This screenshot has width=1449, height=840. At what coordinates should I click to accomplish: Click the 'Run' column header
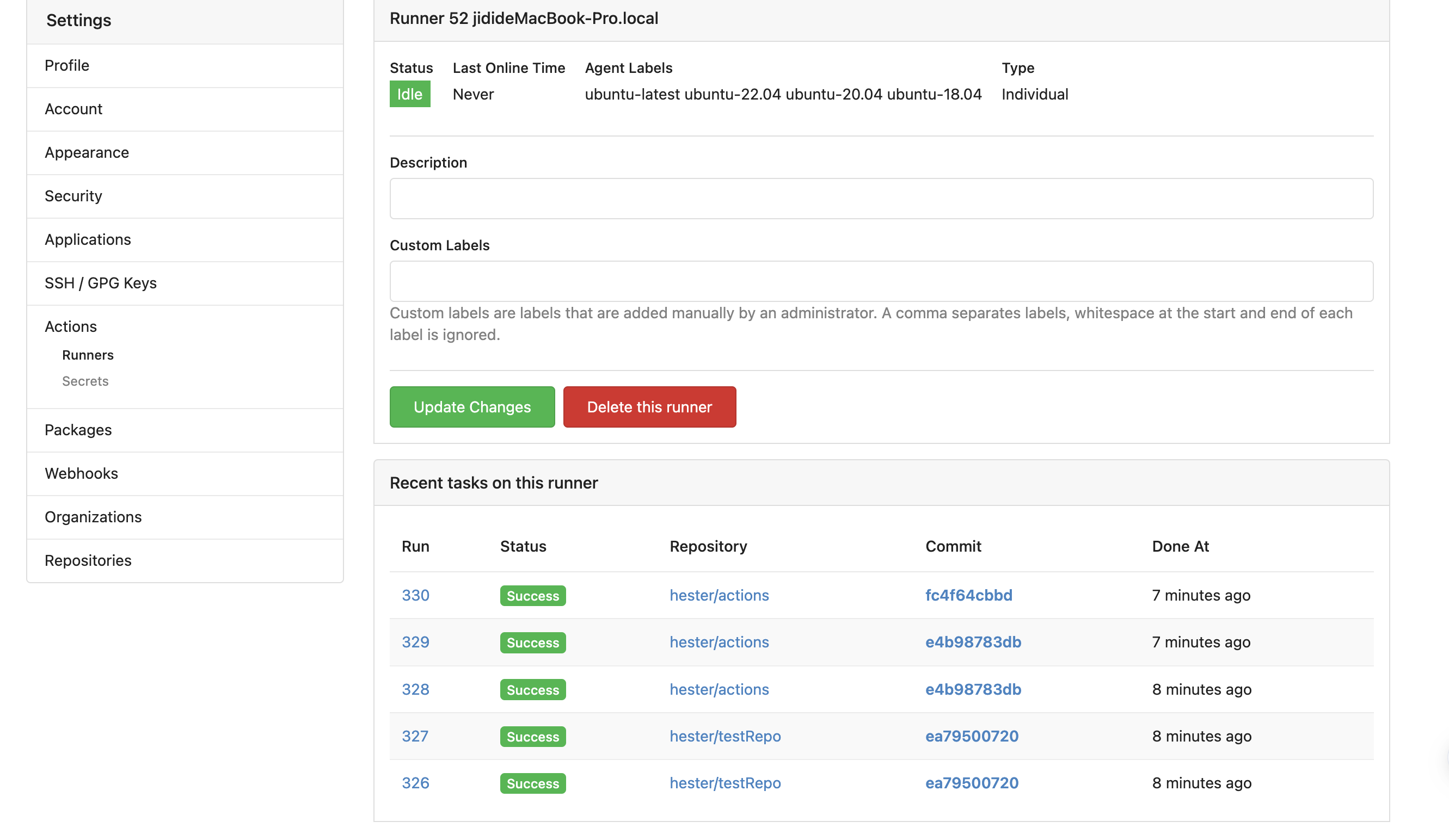(x=415, y=546)
